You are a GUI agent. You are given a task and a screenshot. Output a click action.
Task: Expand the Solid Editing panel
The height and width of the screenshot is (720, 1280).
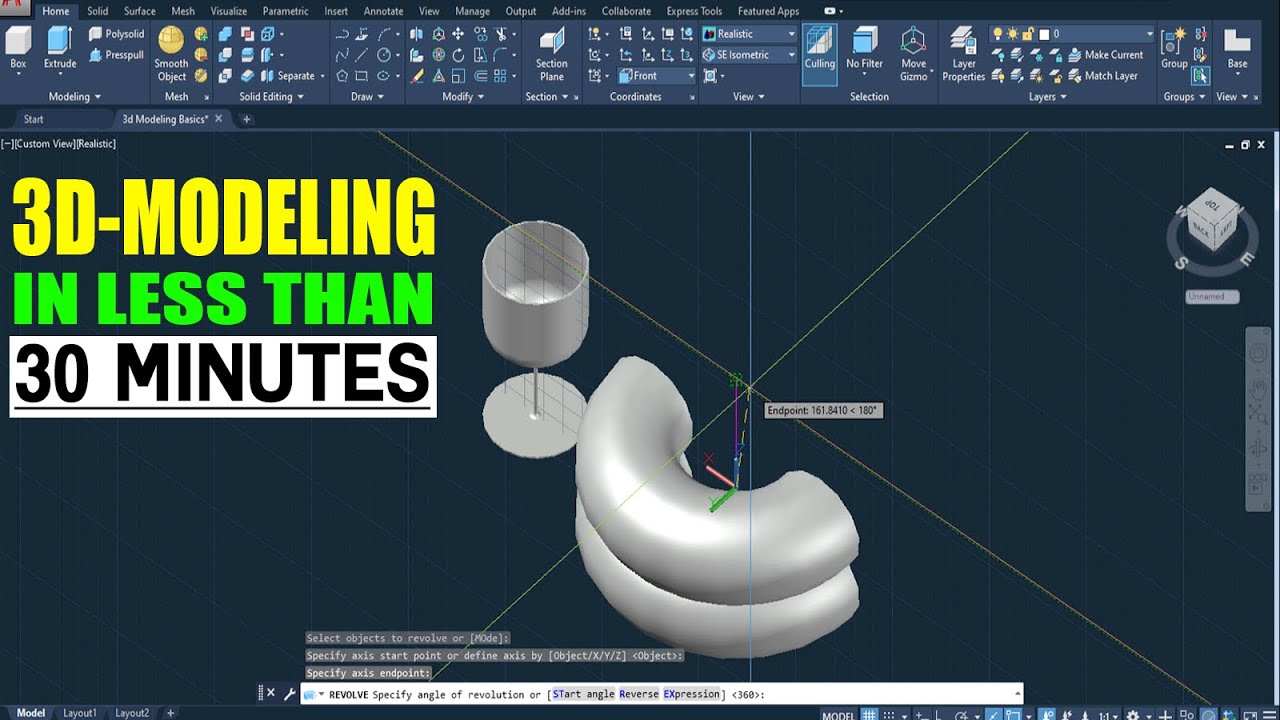[270, 97]
